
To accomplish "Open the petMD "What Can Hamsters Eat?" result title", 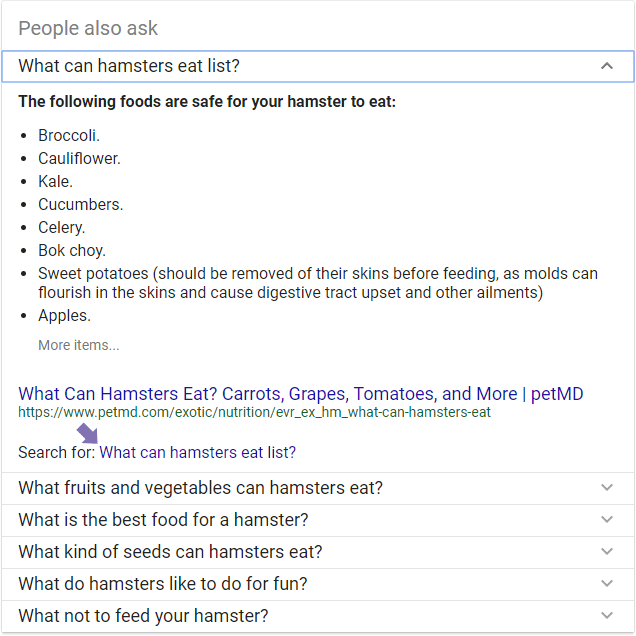I will coord(300,393).
